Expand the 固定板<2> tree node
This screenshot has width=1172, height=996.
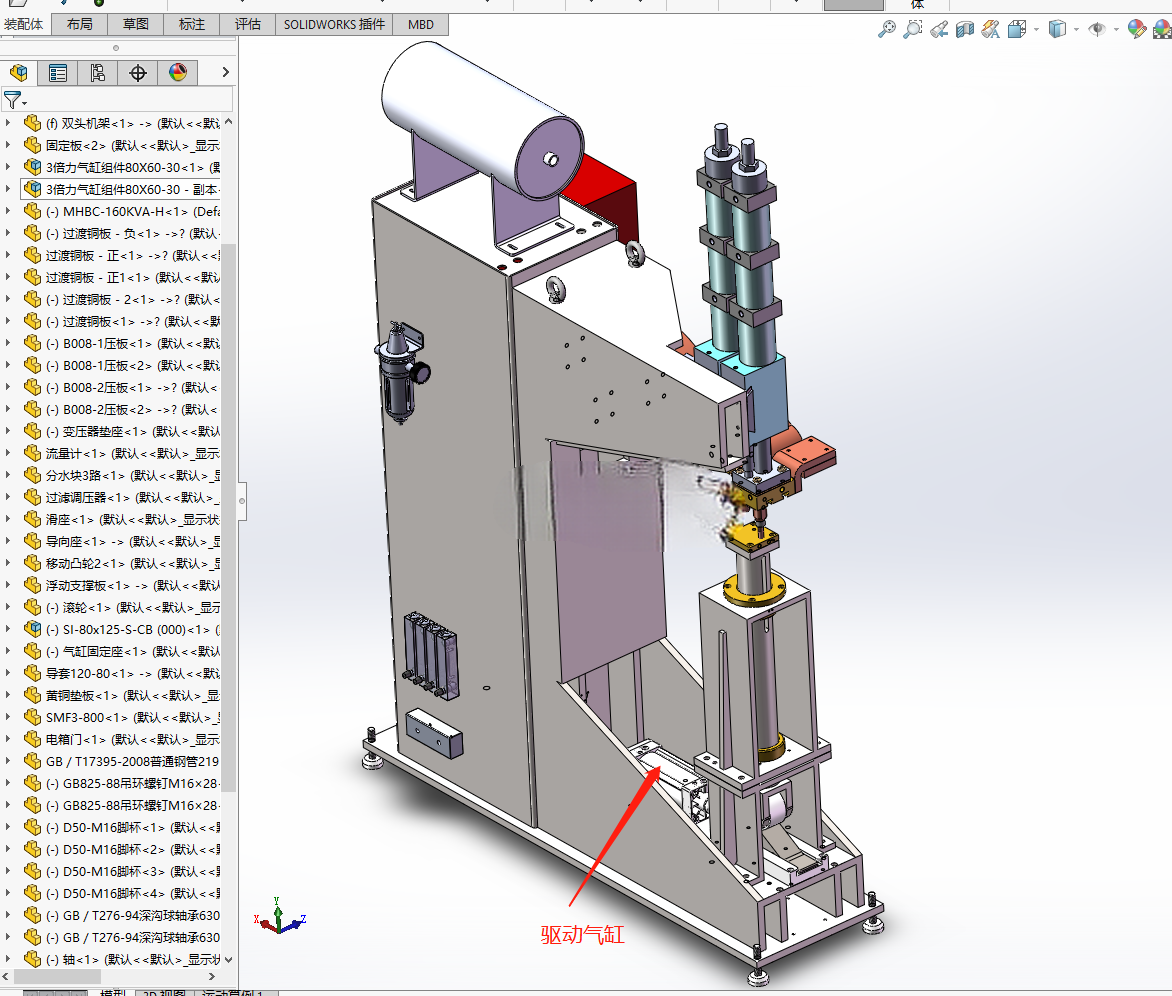pos(8,145)
